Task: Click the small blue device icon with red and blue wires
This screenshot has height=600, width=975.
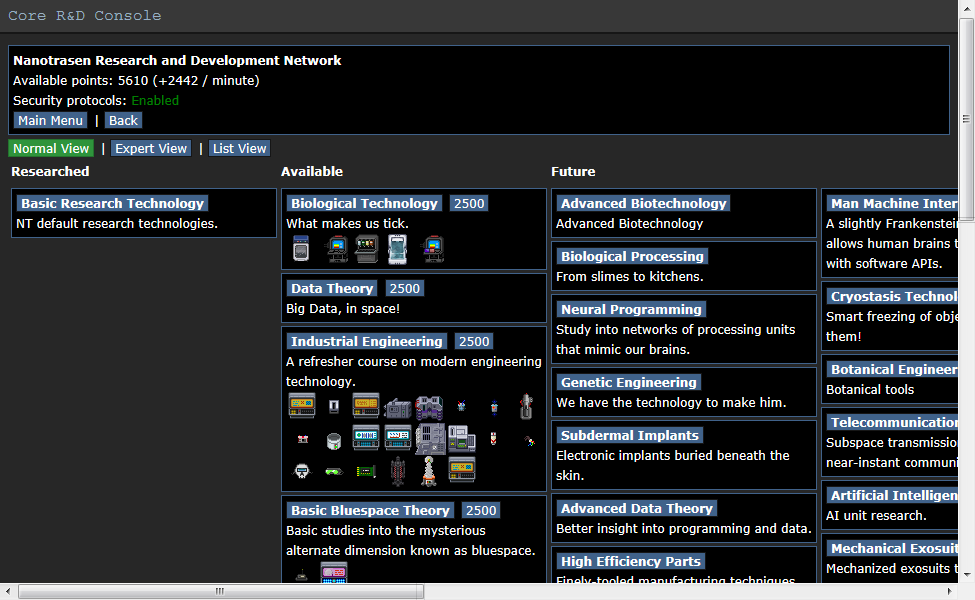Action: click(461, 407)
